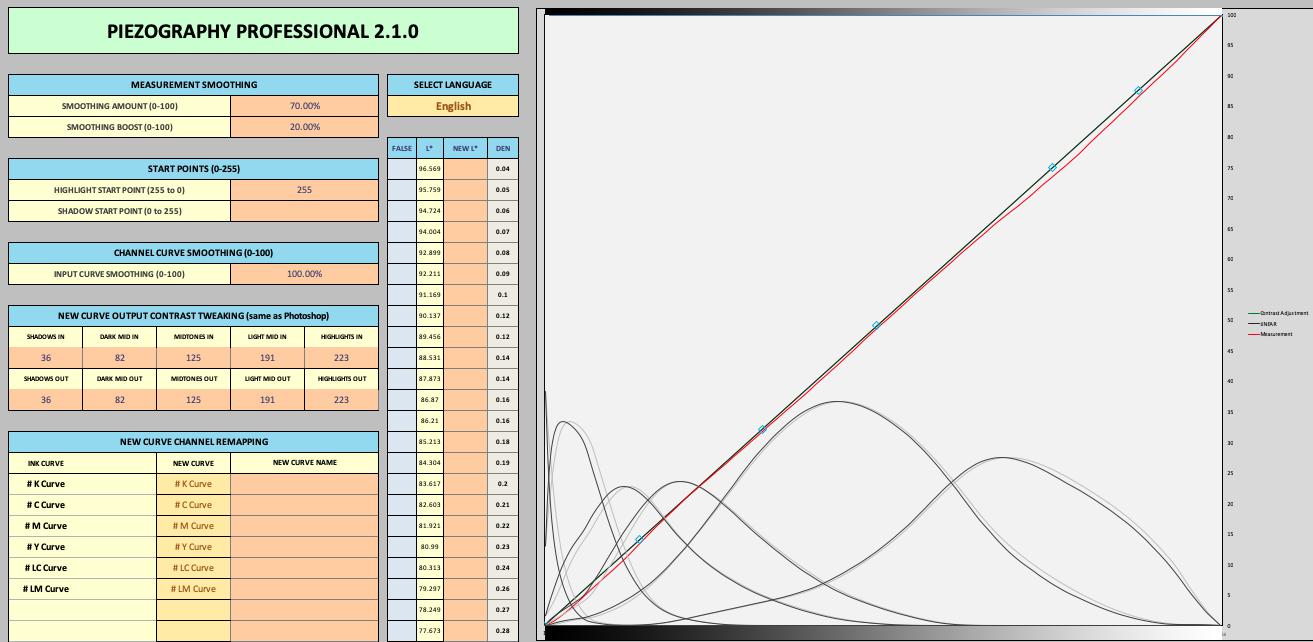Image resolution: width=1313 pixels, height=642 pixels.
Task: Select the NEW L* cell beside 90.137
Action: point(465,316)
